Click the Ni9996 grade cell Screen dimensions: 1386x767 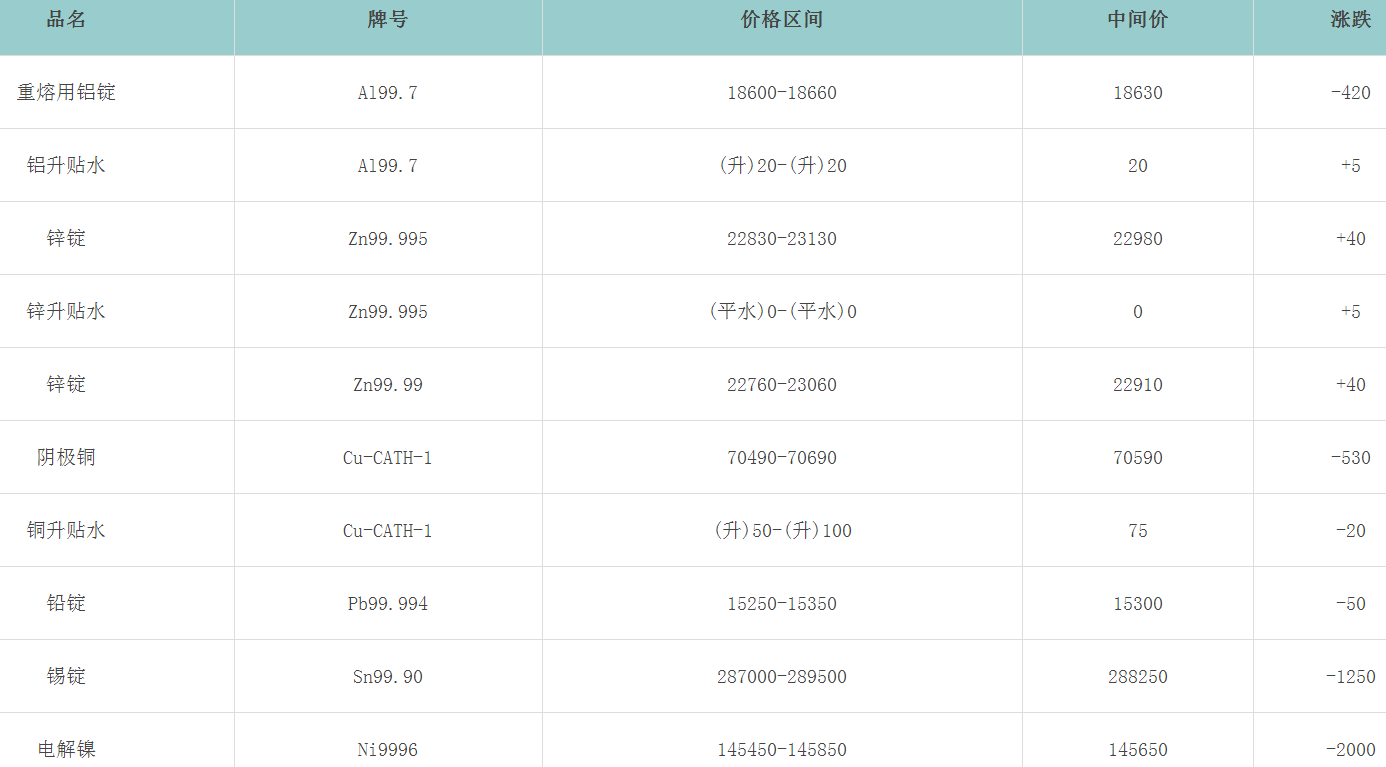388,750
